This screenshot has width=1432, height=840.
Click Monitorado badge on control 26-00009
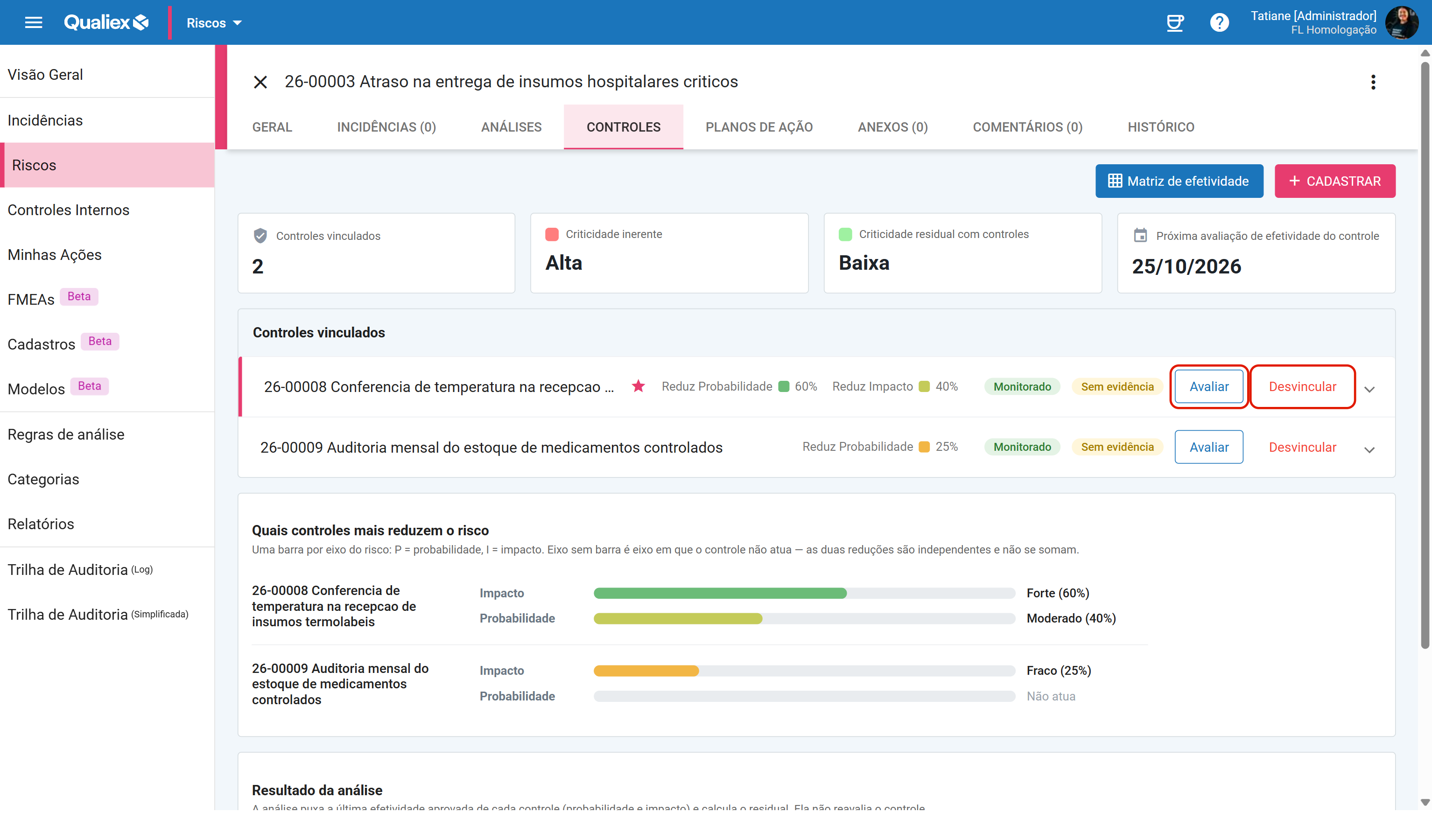[1022, 447]
